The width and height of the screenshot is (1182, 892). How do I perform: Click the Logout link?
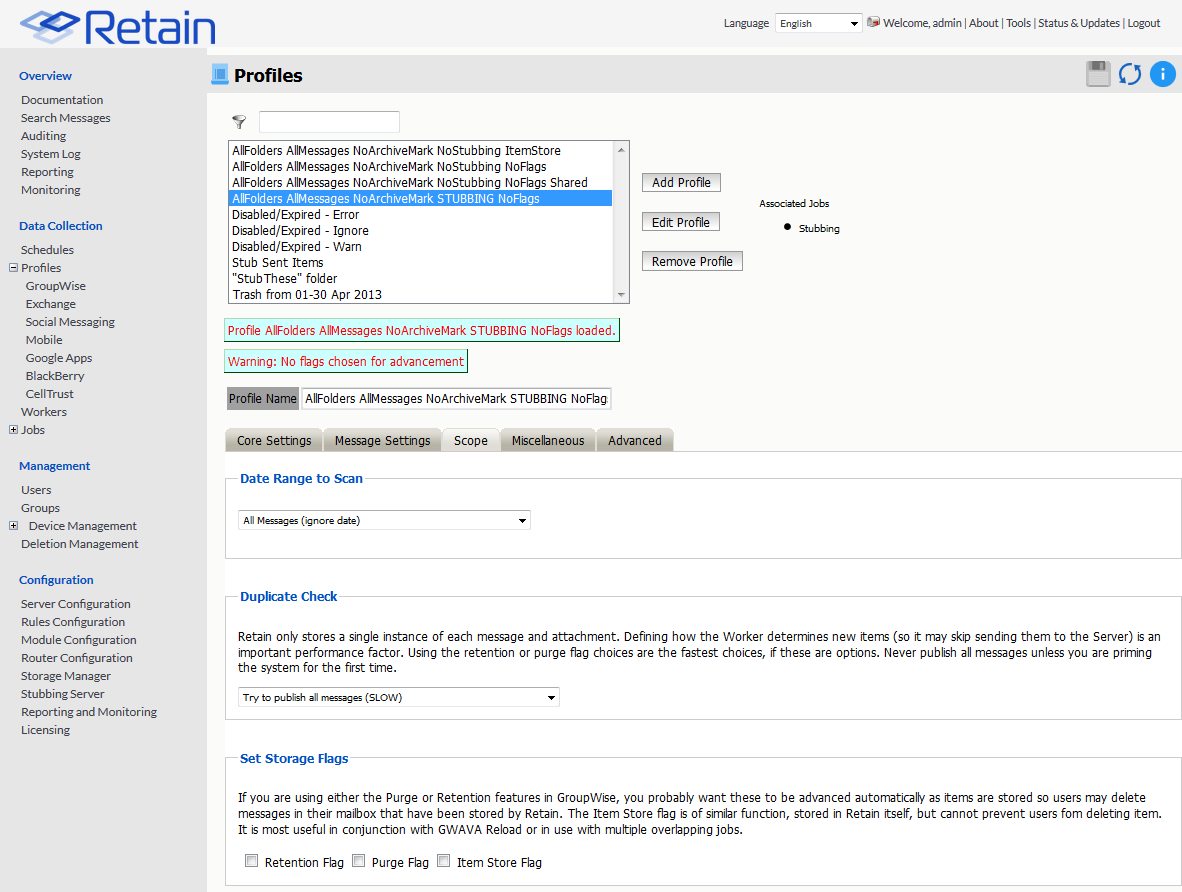(1144, 23)
